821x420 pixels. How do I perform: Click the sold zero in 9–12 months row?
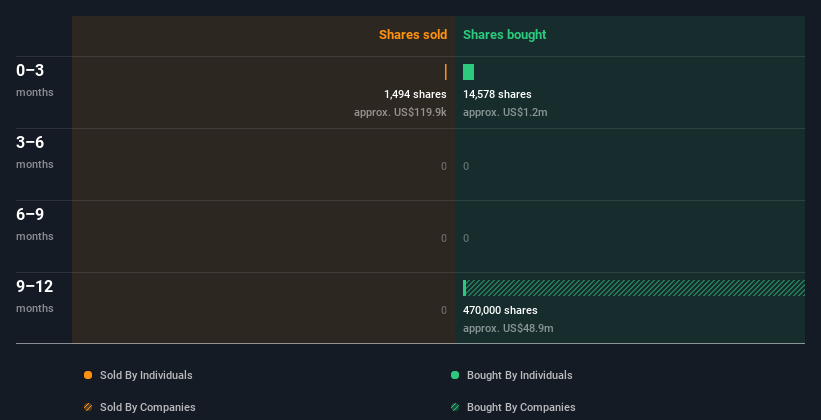coord(444,311)
